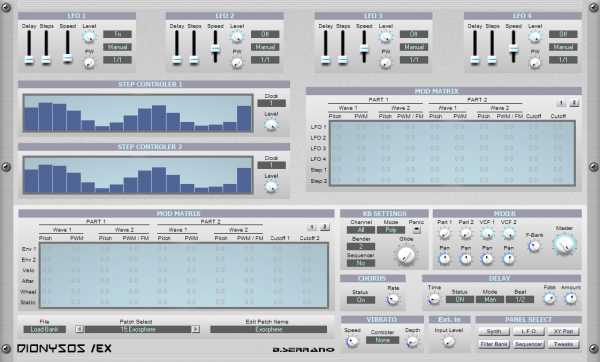Click the Master volume knob in Mixer
Image resolution: width=600 pixels, height=362 pixels.
pos(564,245)
